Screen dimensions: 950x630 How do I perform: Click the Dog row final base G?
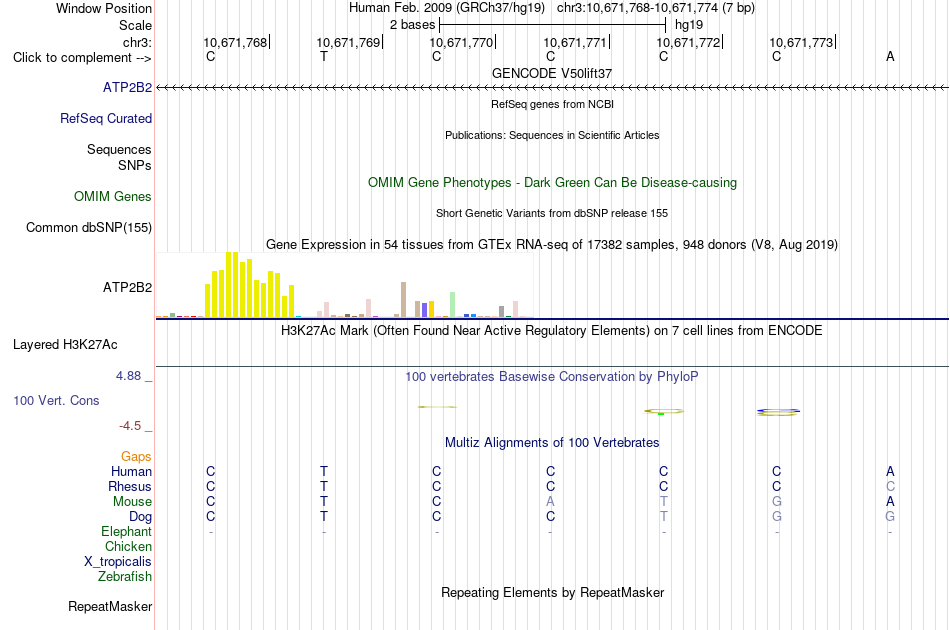point(890,517)
